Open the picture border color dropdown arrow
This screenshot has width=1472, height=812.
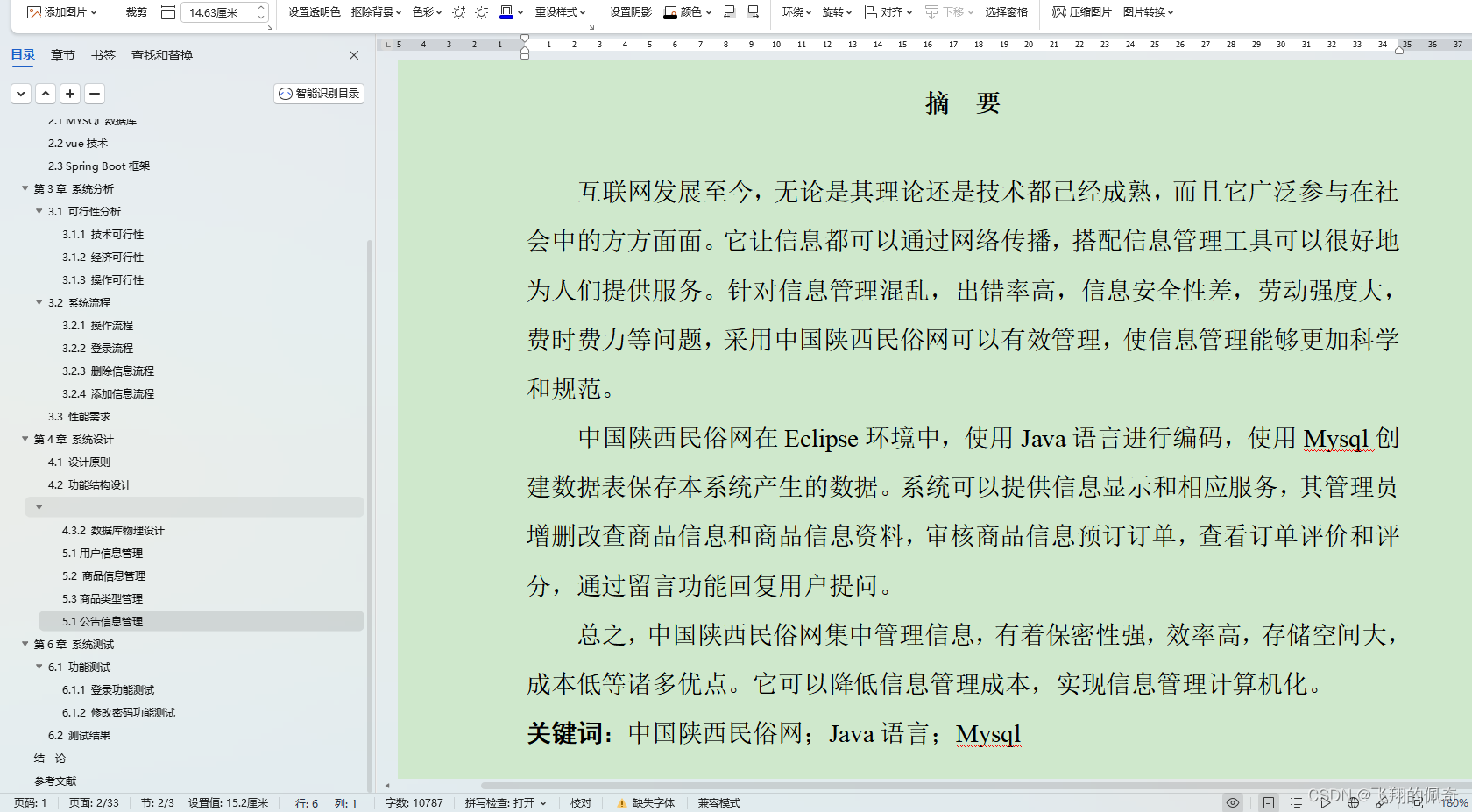coord(520,12)
